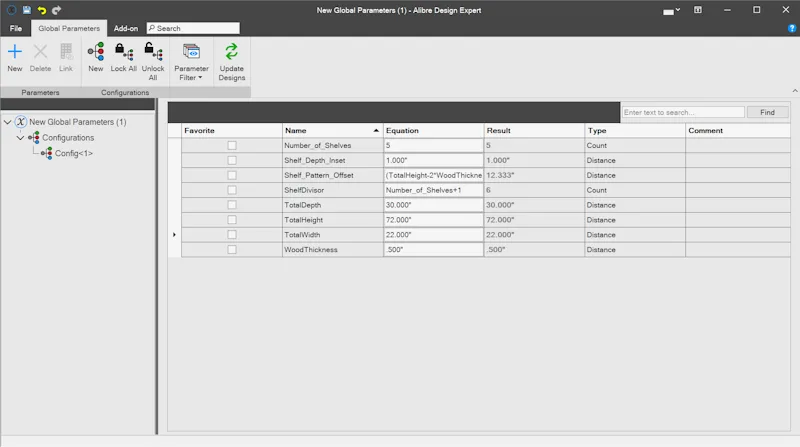Click the blue help question mark icon
Screen dimensions: 800x447
(792, 29)
